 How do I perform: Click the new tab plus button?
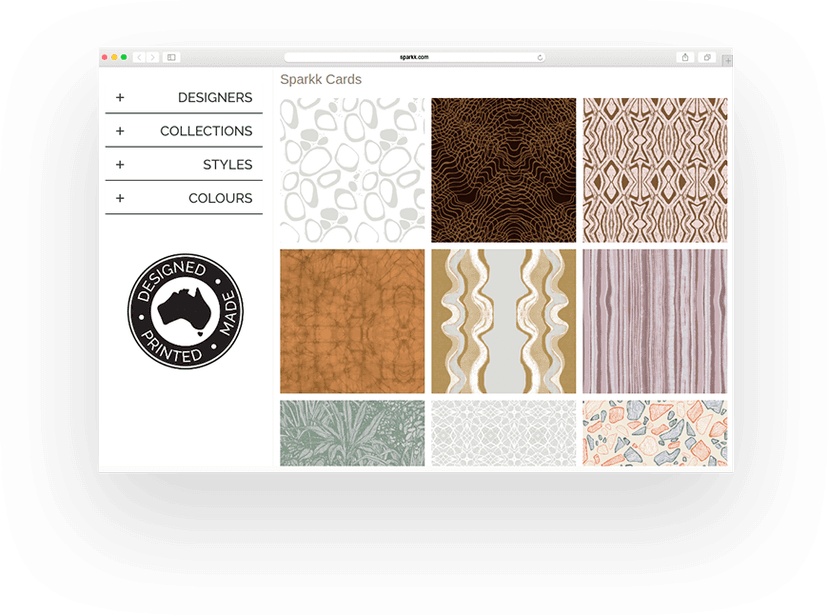pos(727,61)
